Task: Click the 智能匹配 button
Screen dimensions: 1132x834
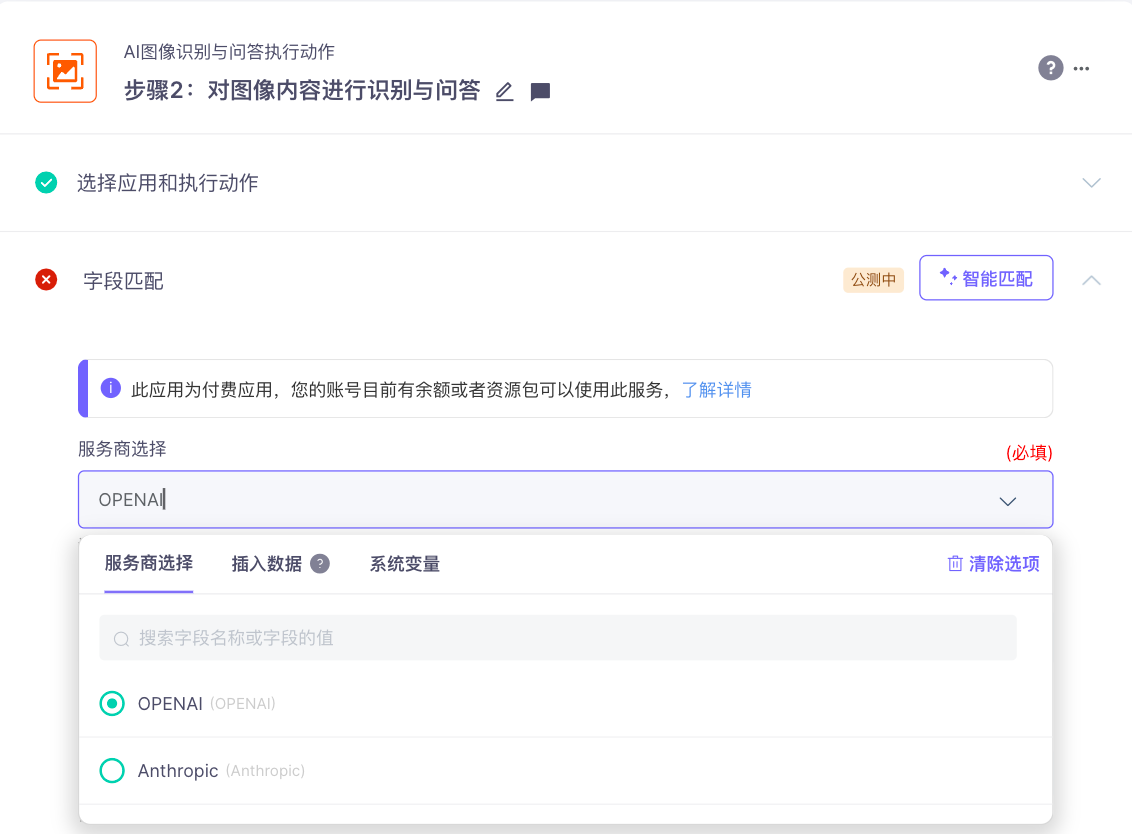Action: click(986, 278)
